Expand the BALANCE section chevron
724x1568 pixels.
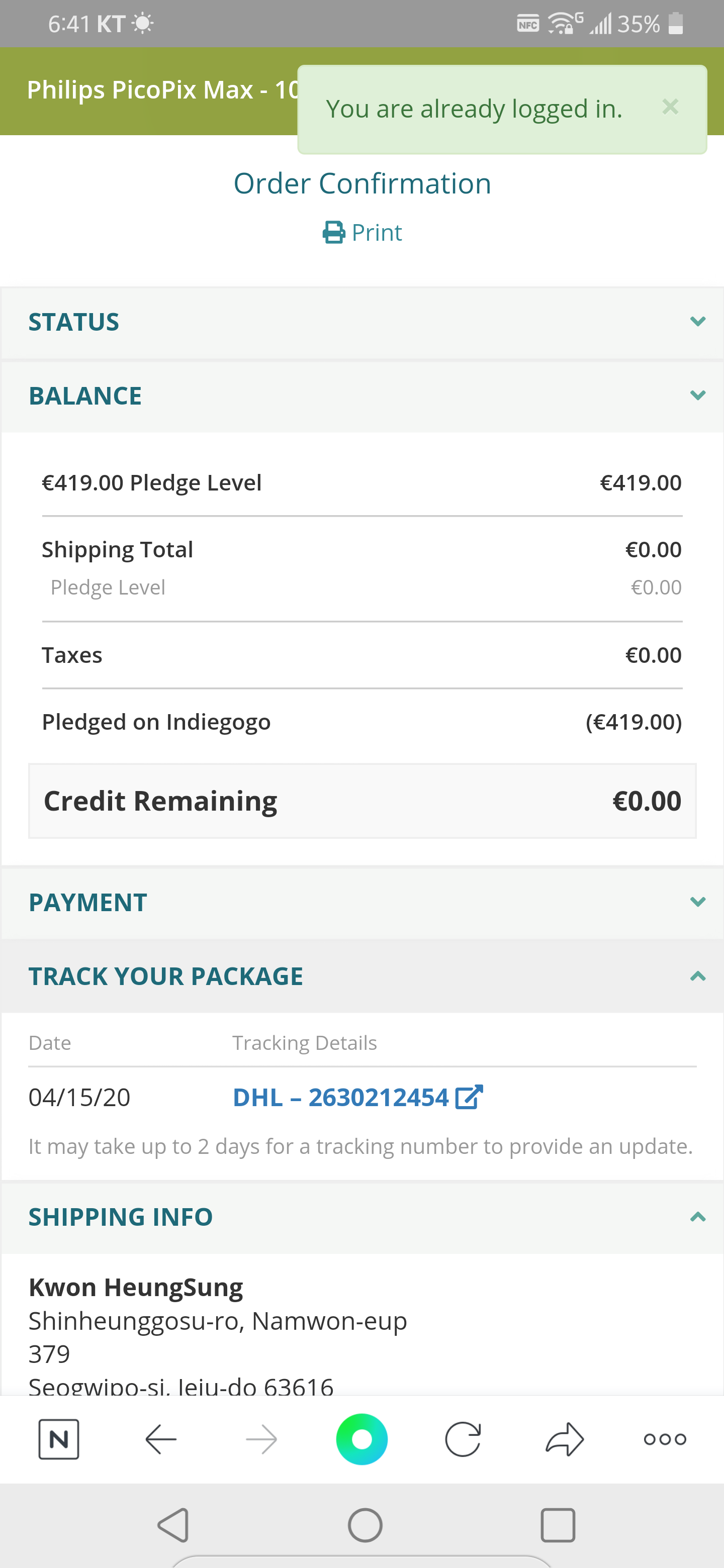[x=698, y=396]
